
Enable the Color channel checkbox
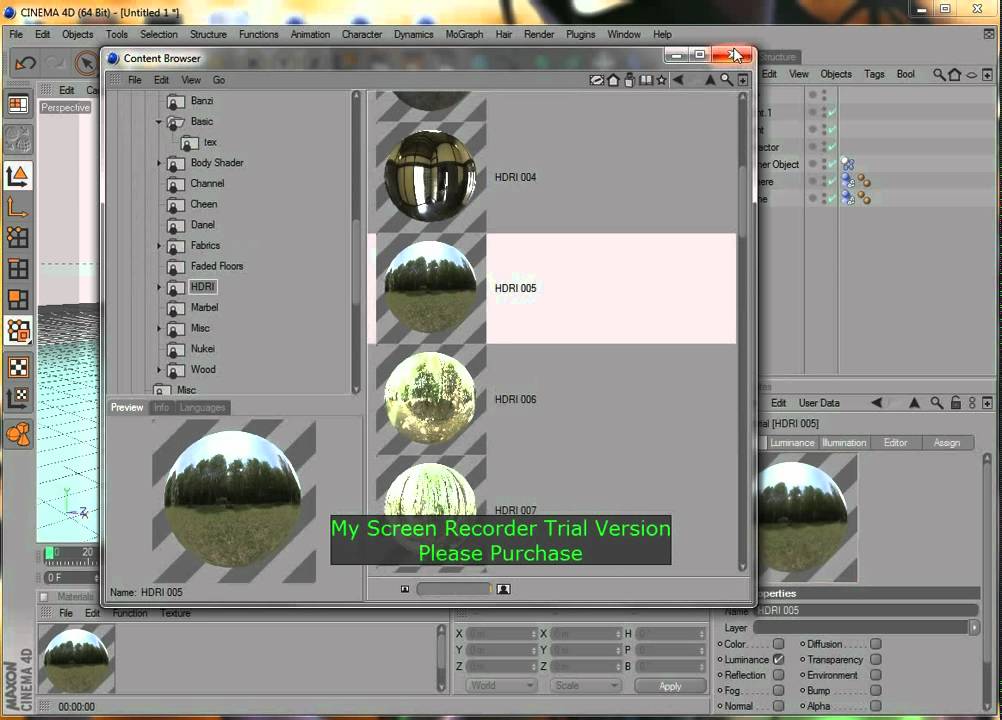(778, 643)
